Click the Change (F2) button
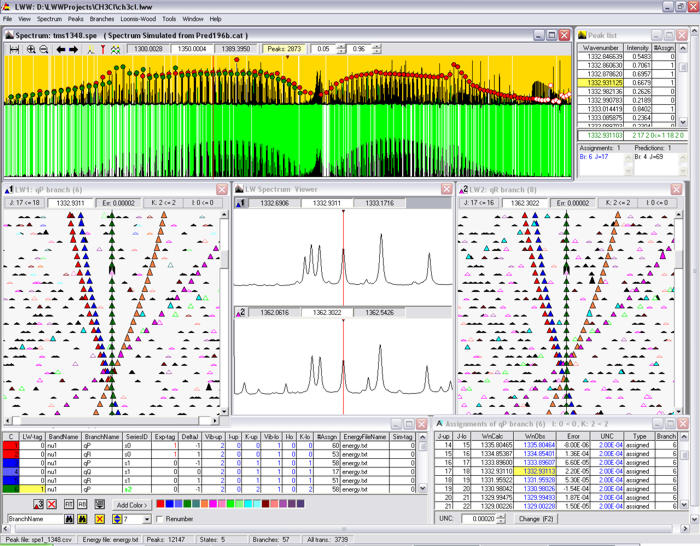This screenshot has height=546, width=700. click(x=536, y=519)
